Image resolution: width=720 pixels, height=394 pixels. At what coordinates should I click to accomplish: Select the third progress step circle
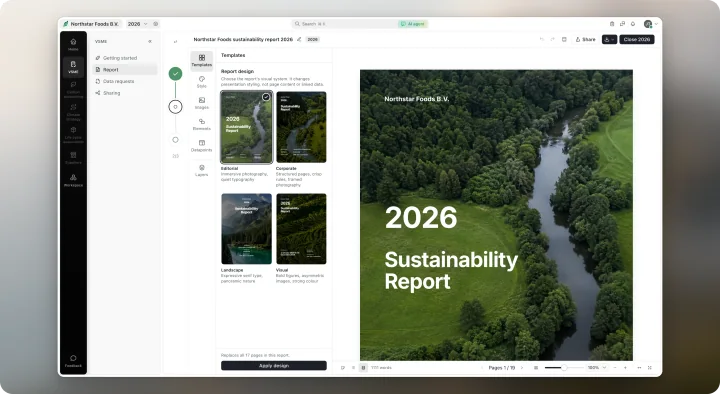point(175,140)
